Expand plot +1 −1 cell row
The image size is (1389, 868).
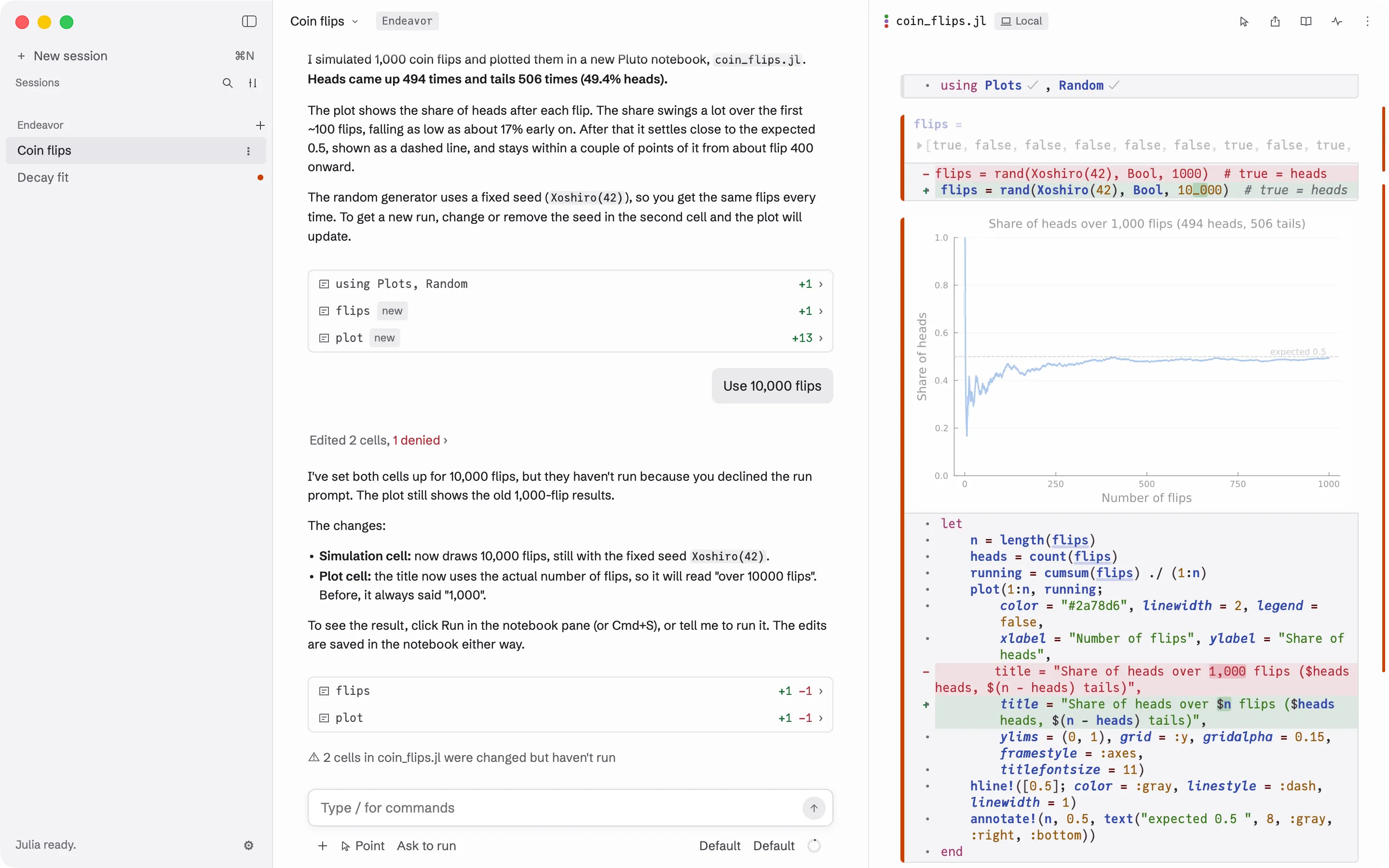(x=571, y=718)
